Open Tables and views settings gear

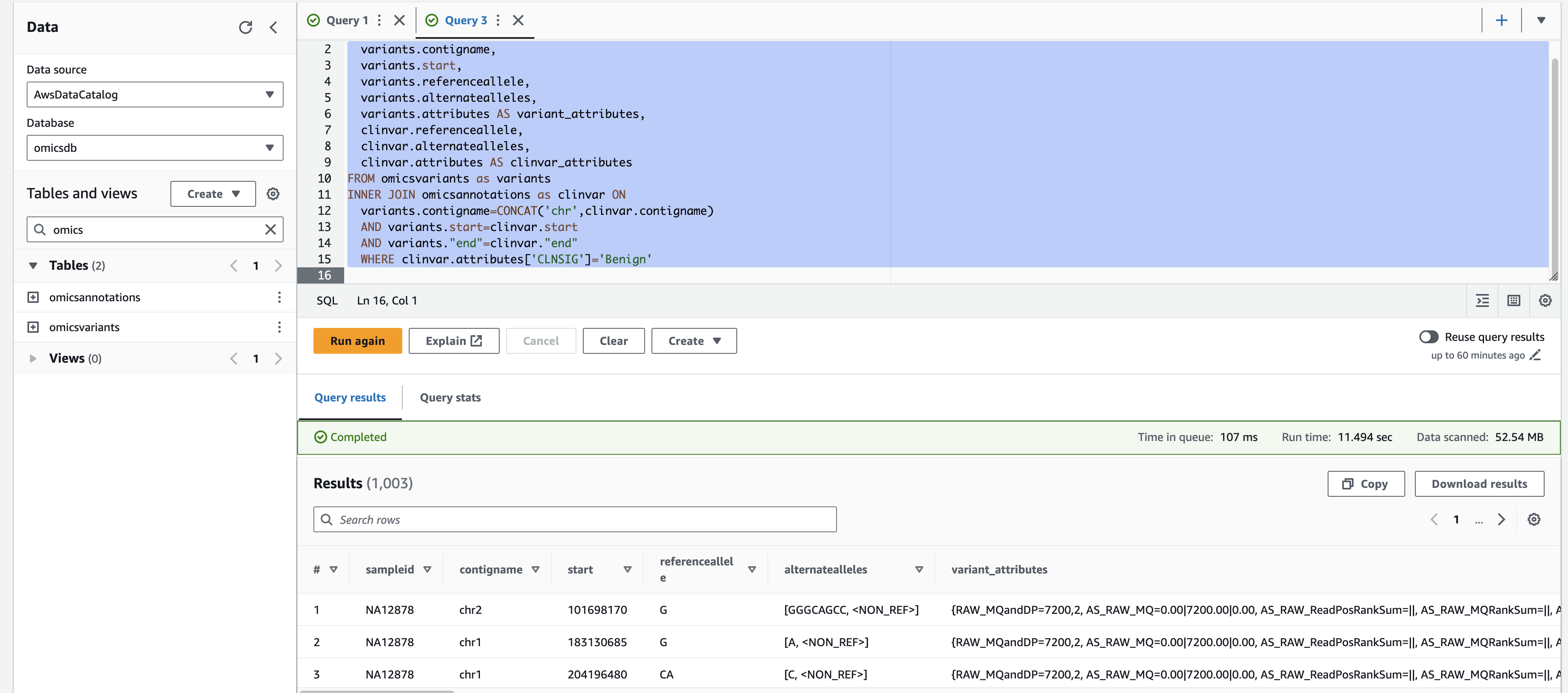273,194
